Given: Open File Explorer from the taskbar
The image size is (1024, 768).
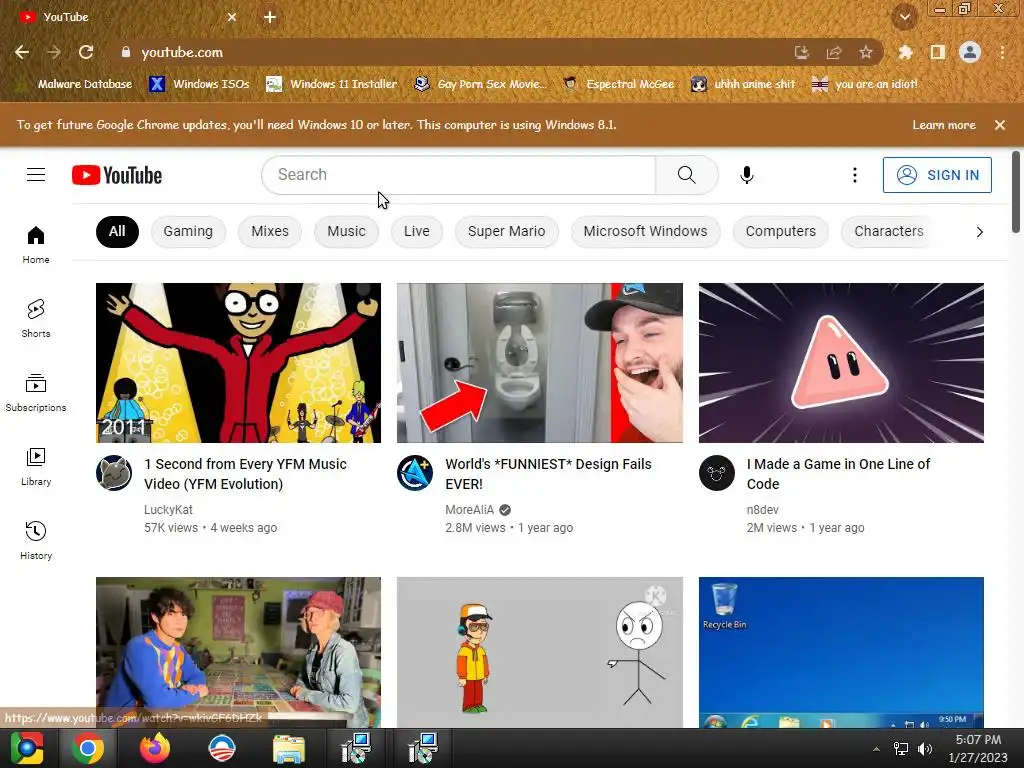Looking at the screenshot, I should (x=288, y=748).
